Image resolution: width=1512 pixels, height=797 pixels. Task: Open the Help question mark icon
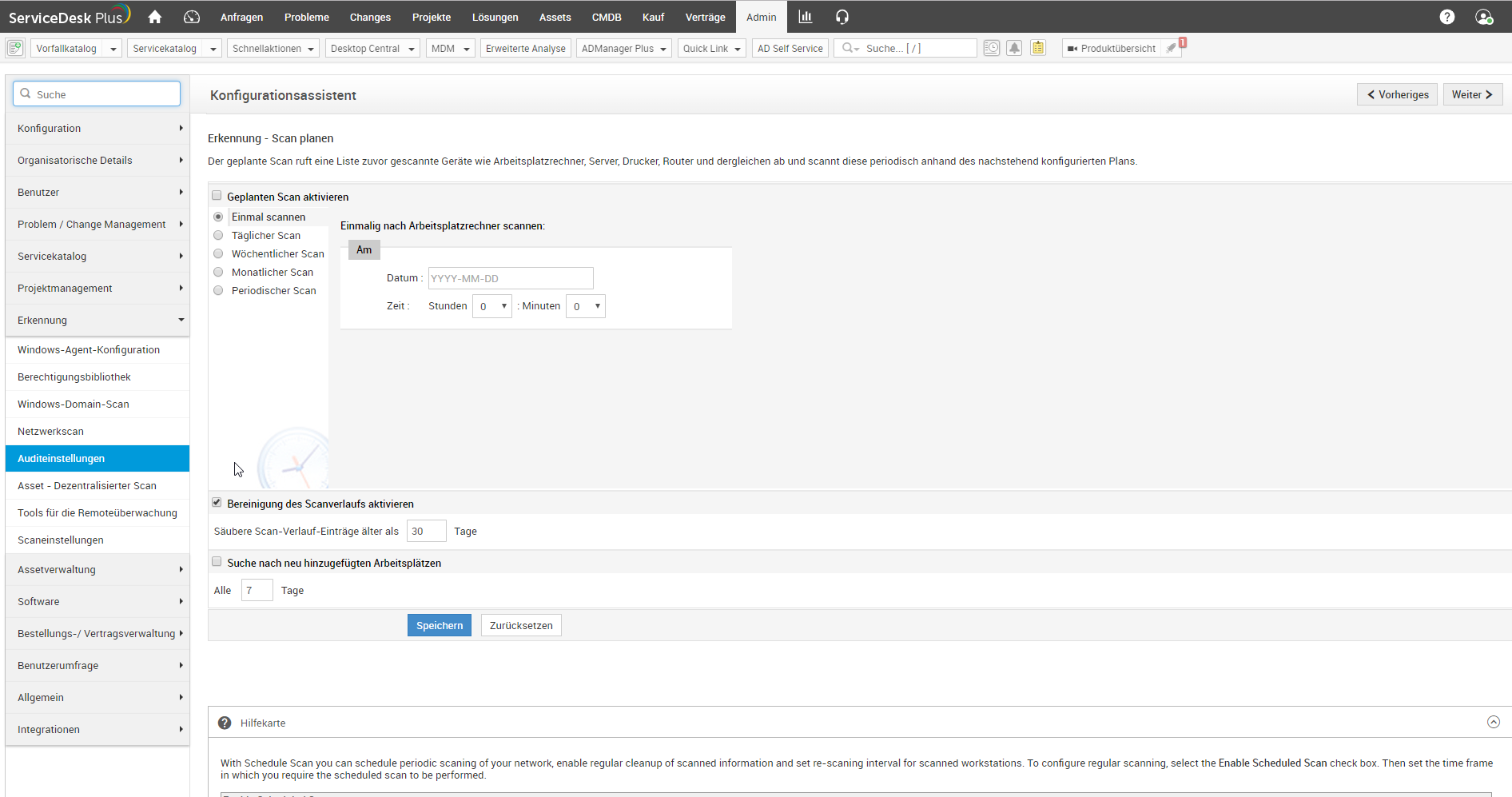1447,17
